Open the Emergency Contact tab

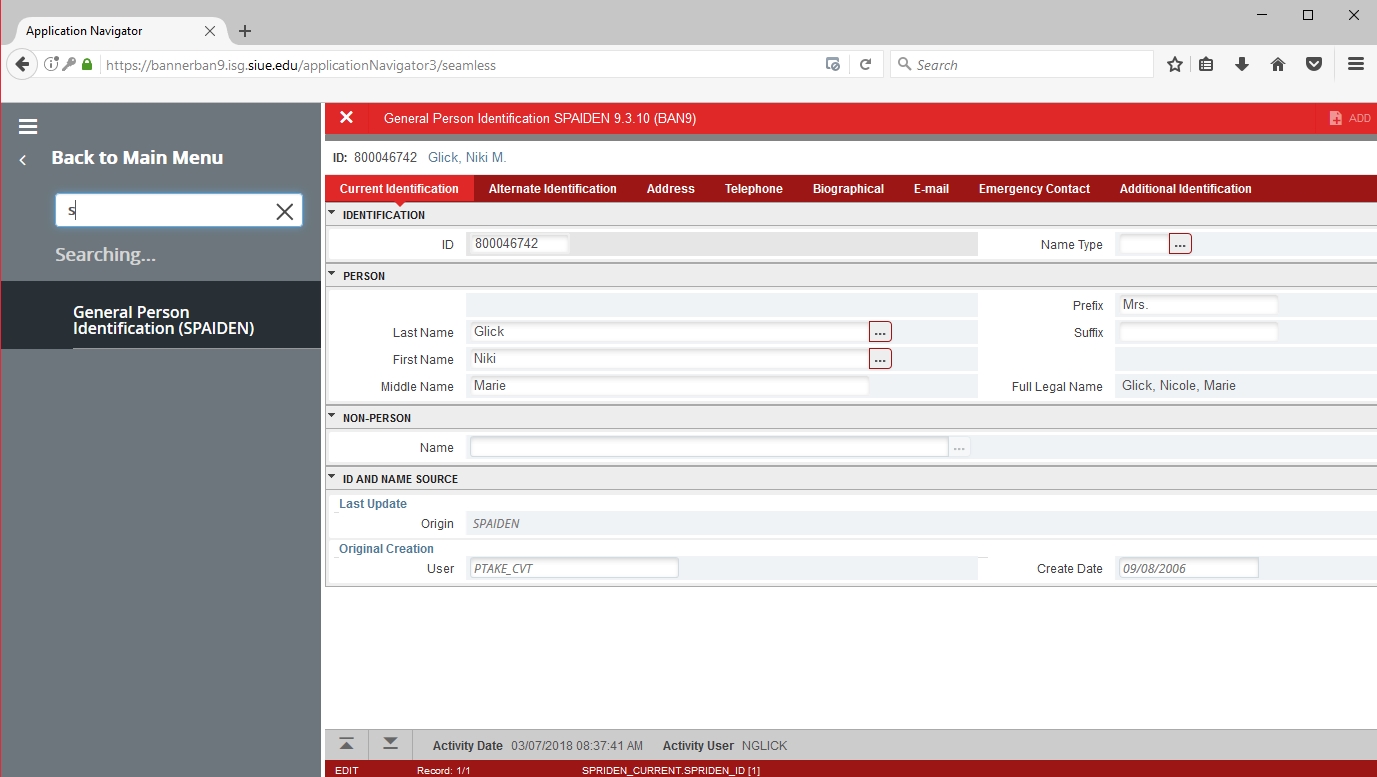point(1034,189)
